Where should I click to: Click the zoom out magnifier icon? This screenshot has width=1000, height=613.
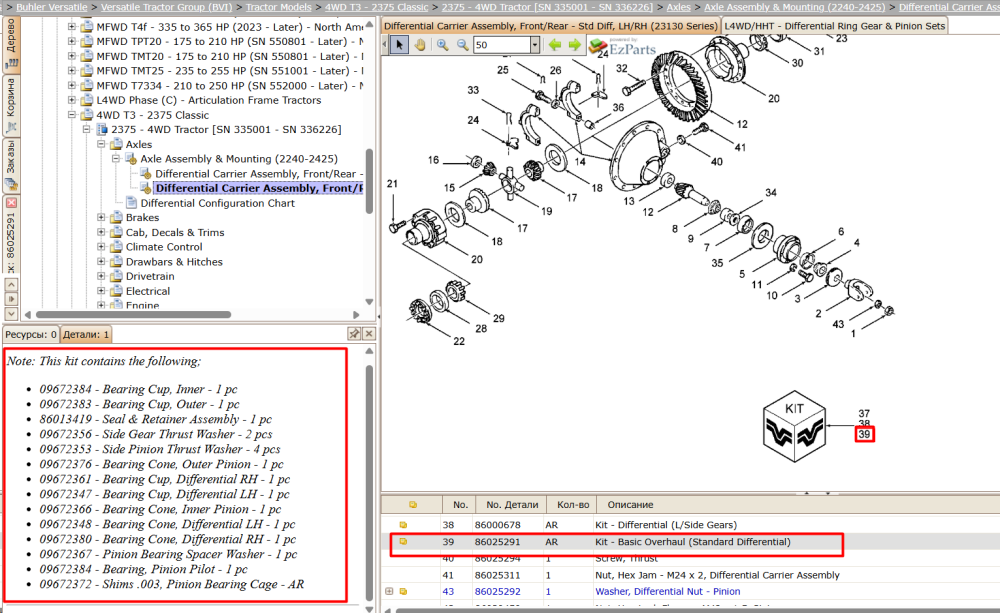point(462,45)
